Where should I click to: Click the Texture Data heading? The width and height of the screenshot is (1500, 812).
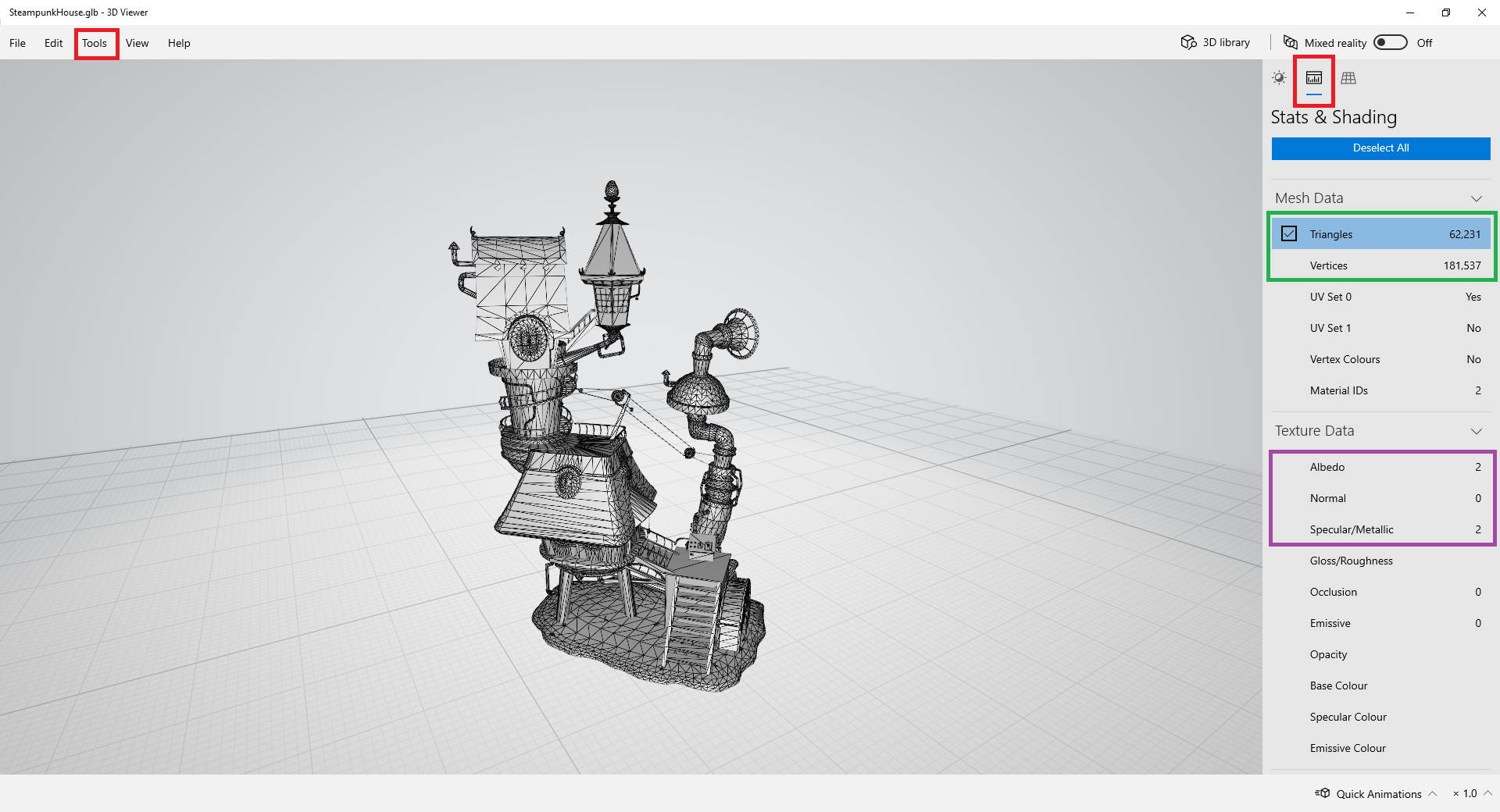1315,431
